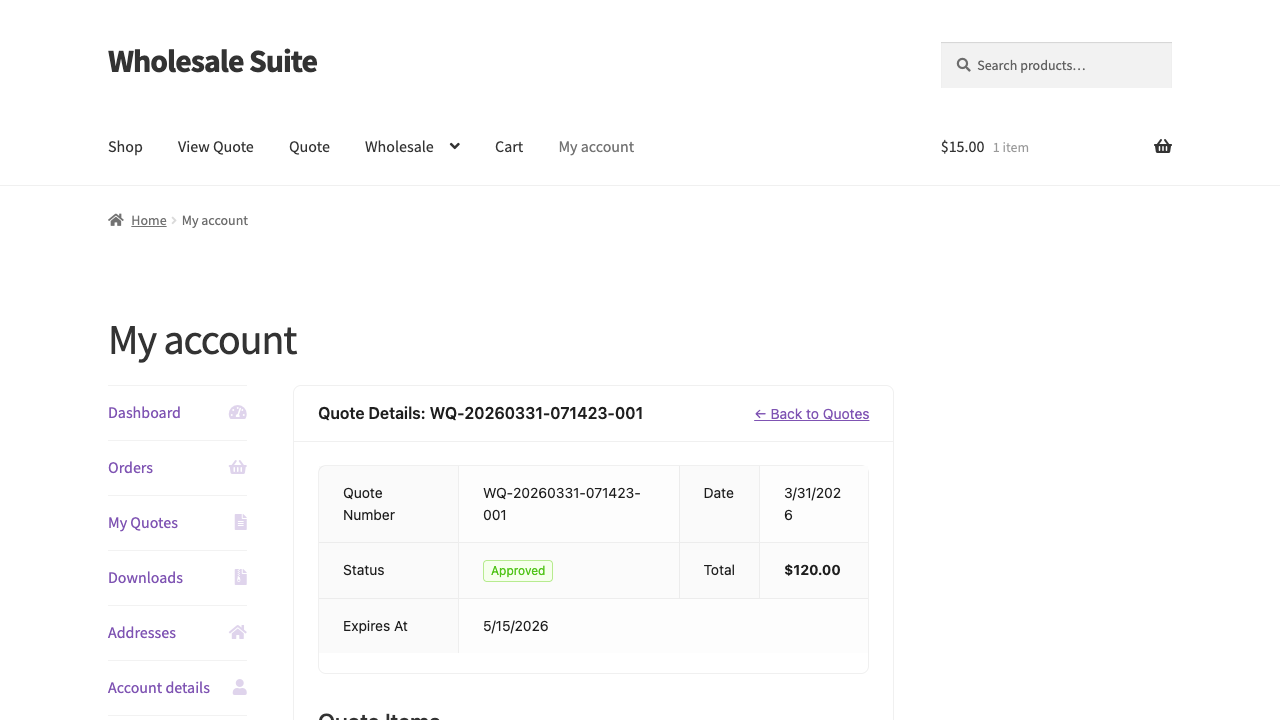Open the shopping cart basket icon

point(1163,146)
